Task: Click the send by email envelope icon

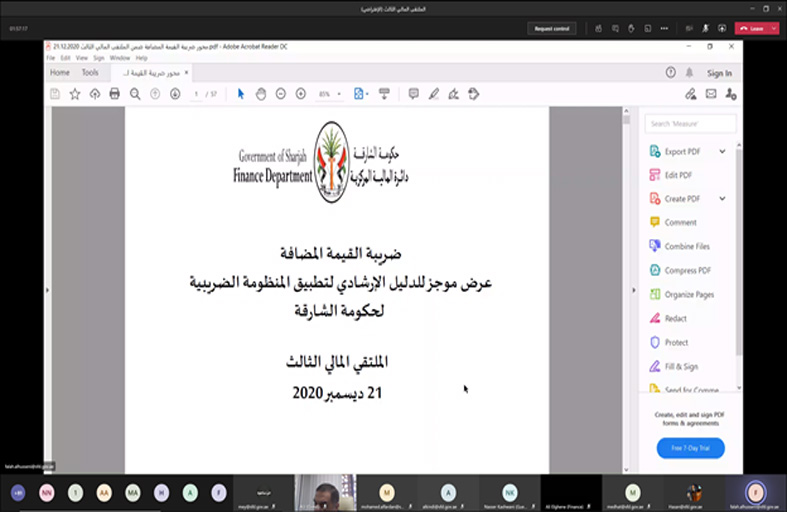Action: [x=711, y=94]
